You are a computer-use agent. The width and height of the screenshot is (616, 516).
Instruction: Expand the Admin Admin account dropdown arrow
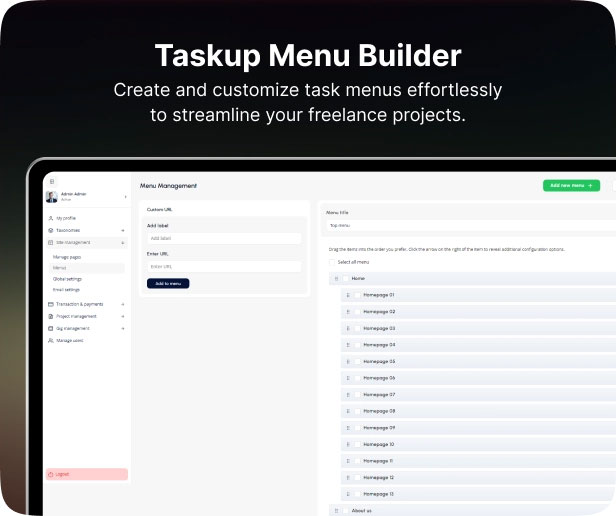pos(125,197)
